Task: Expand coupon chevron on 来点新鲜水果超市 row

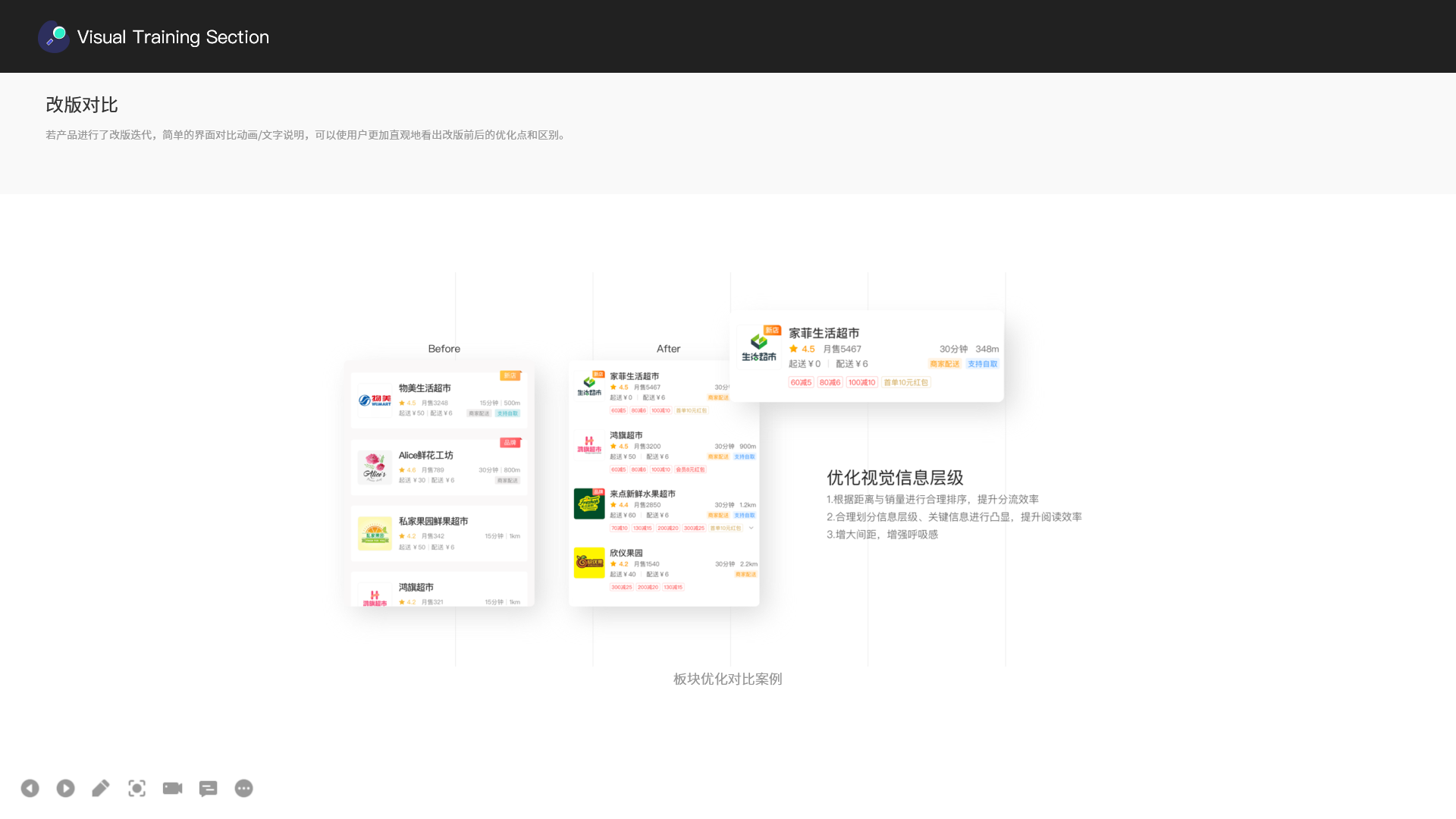Action: pos(751,528)
